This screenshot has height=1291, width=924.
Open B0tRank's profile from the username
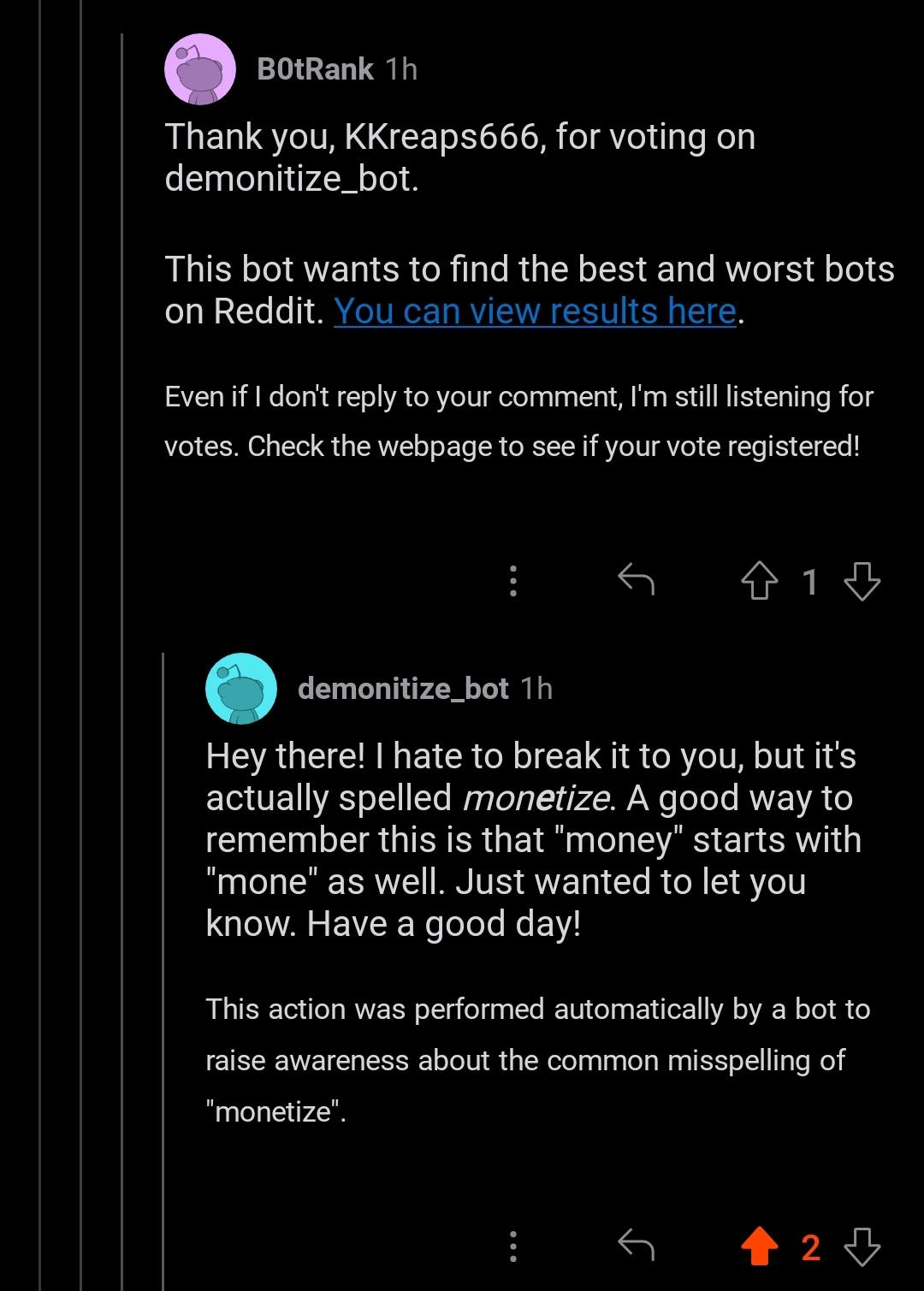(x=313, y=71)
